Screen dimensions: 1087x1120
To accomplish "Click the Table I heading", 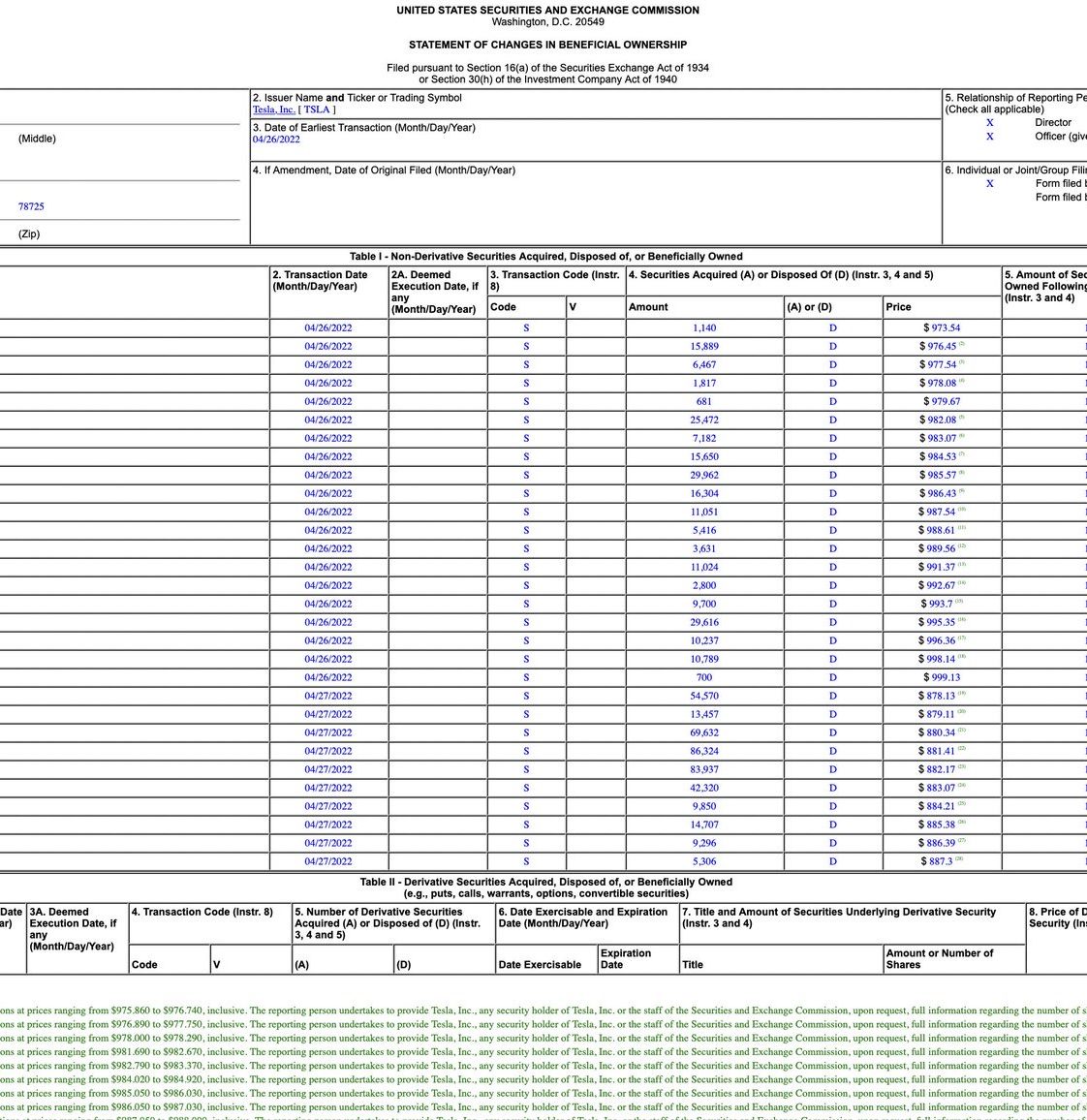I will tap(545, 257).
